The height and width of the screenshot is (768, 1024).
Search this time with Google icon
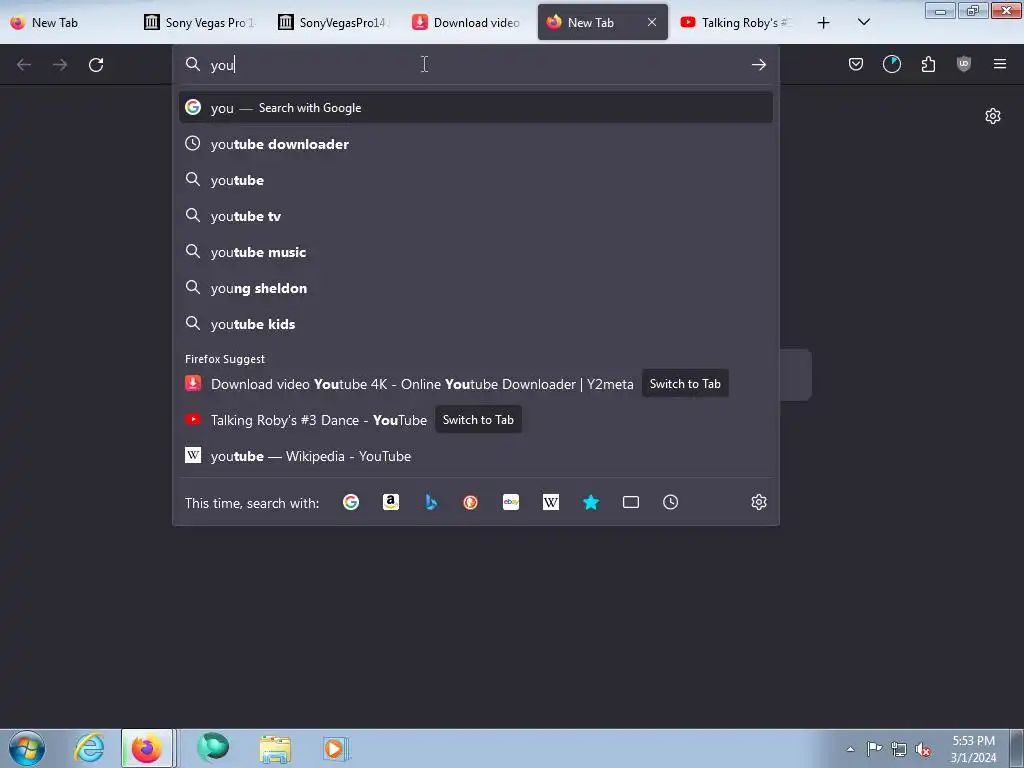click(351, 502)
